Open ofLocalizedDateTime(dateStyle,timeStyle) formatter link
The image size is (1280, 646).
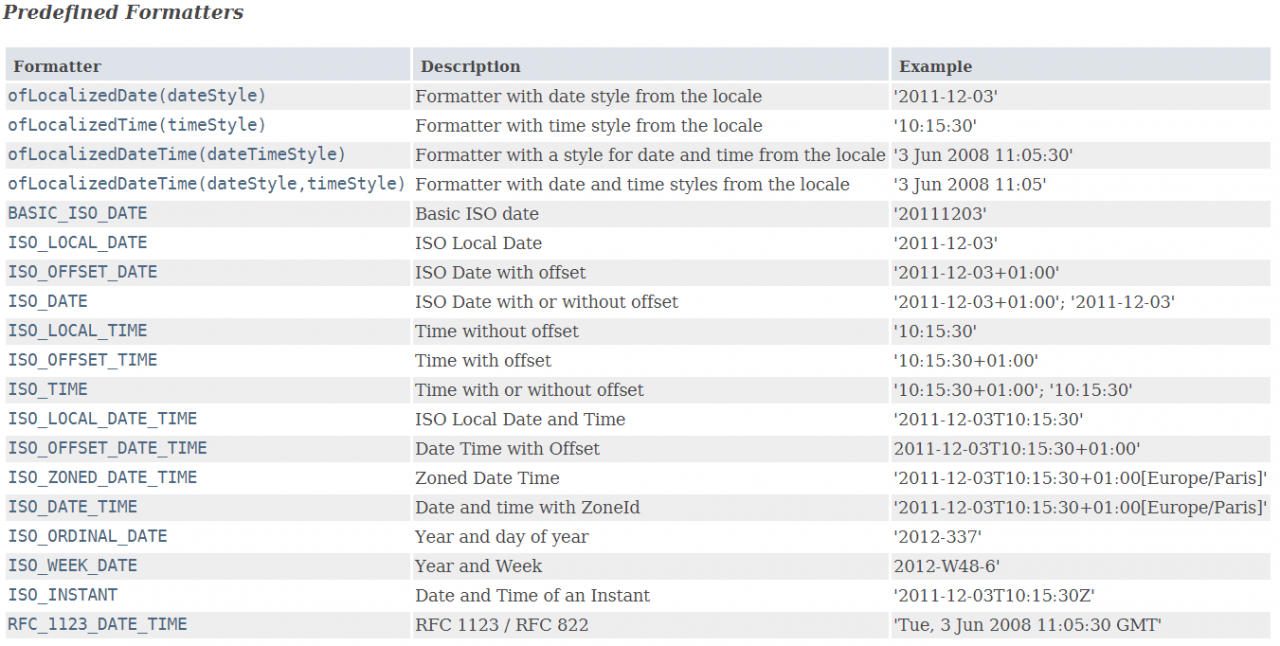206,184
